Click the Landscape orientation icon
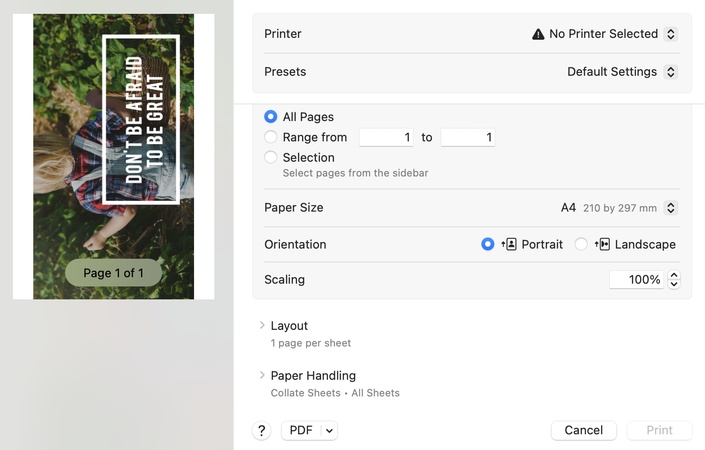This screenshot has width=705, height=450. point(602,244)
